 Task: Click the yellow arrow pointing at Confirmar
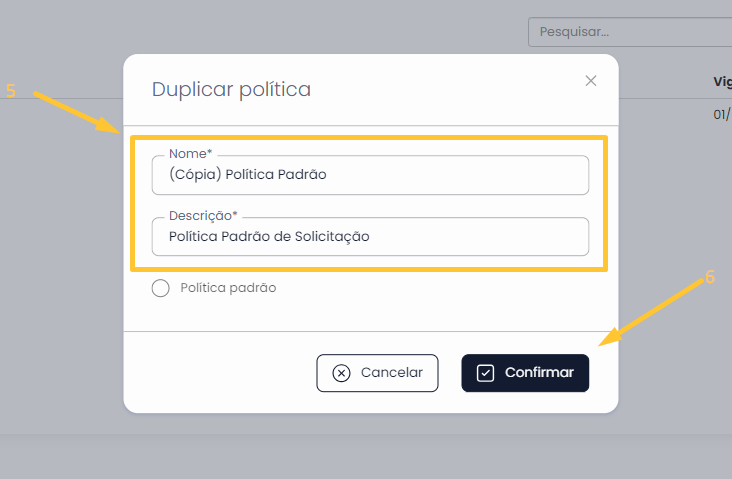(651, 312)
